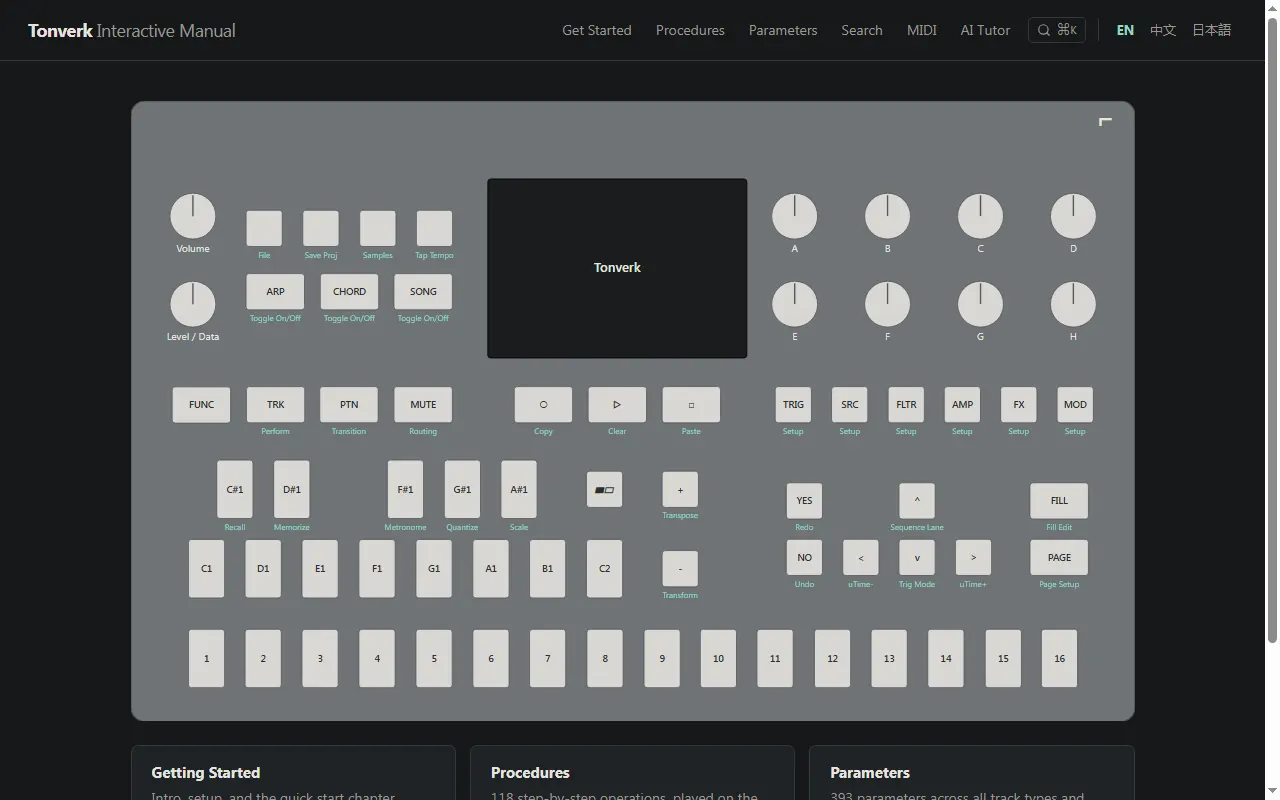The width and height of the screenshot is (1280, 800).
Task: Click step button 16
Action: pyautogui.click(x=1060, y=659)
